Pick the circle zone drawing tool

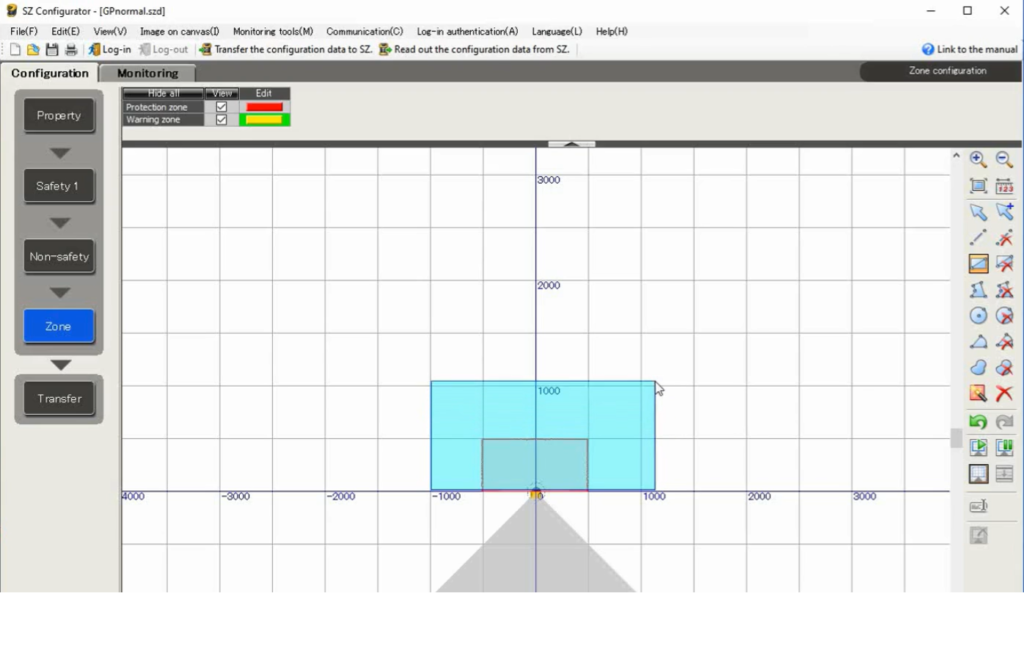978,316
